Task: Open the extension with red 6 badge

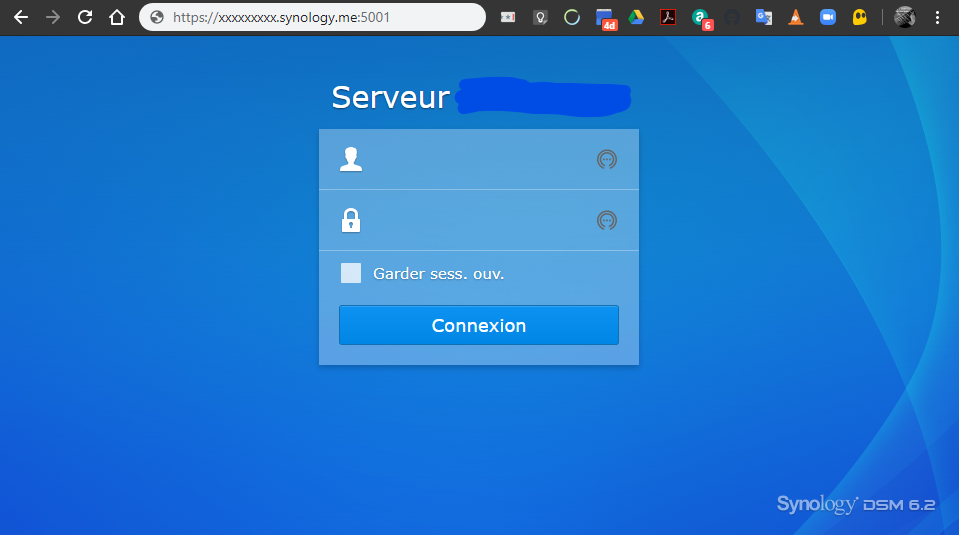Action: click(x=702, y=18)
